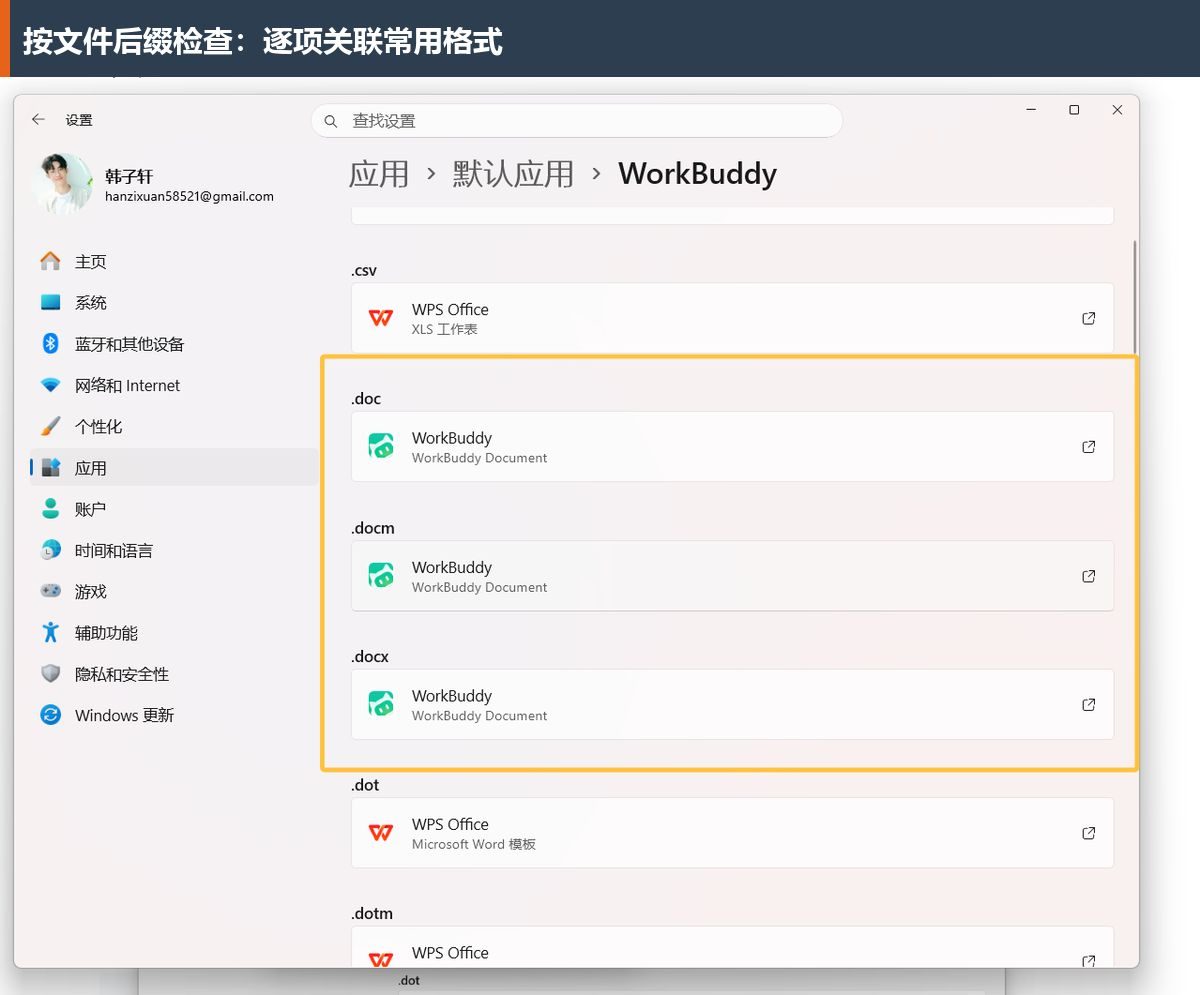Image resolution: width=1200 pixels, height=995 pixels.
Task: Select the 游戏 controller icon
Action: pos(50,591)
